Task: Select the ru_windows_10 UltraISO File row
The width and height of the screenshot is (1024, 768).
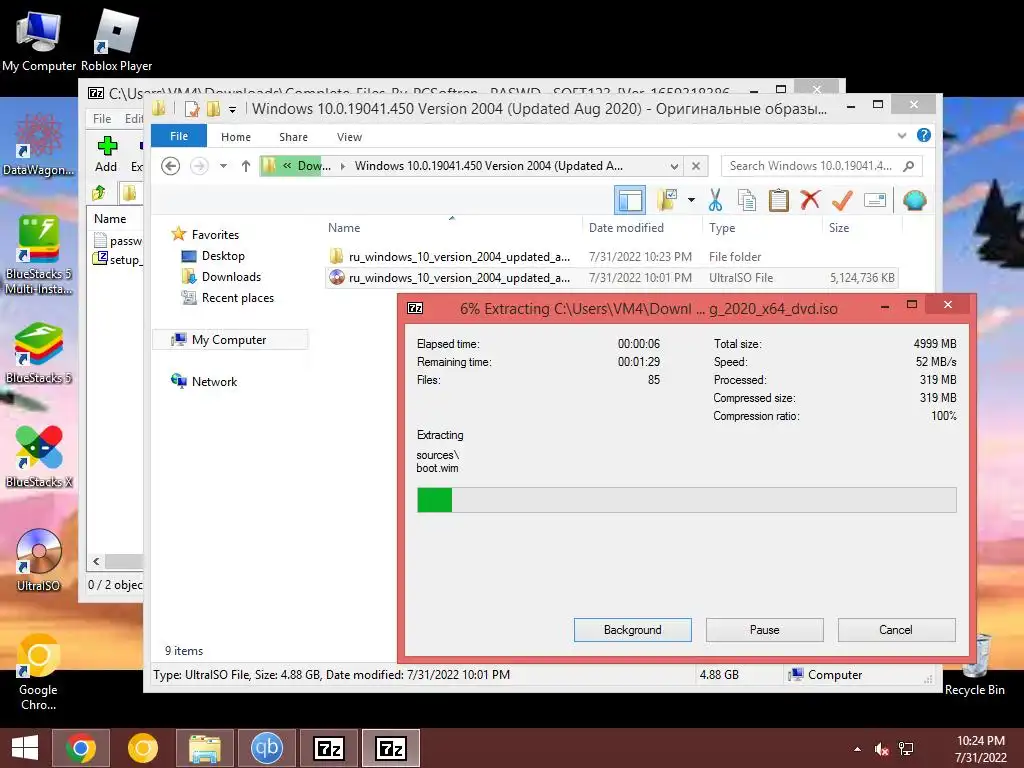Action: coord(611,278)
